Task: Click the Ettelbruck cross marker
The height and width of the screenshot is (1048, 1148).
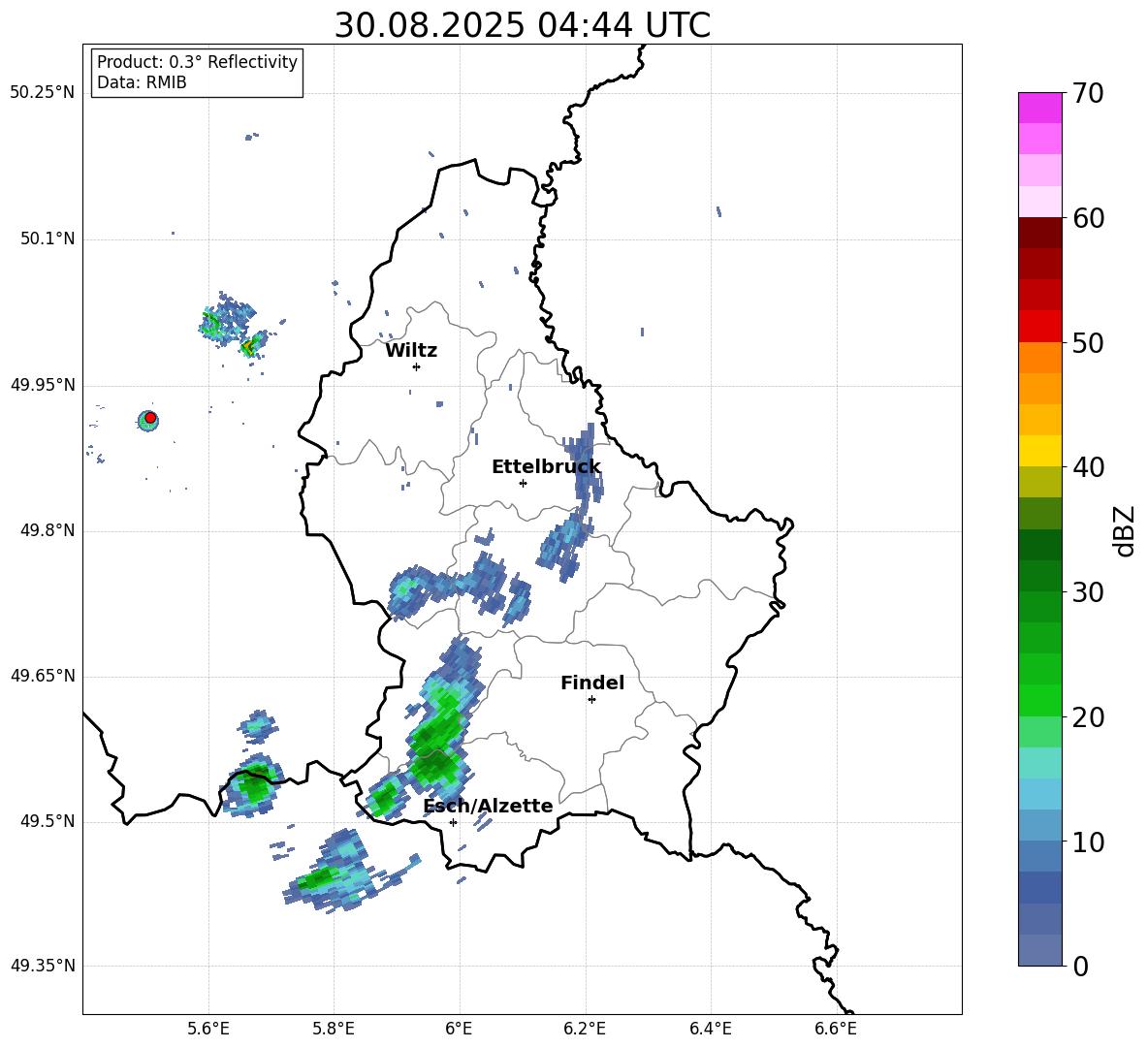Action: [523, 483]
